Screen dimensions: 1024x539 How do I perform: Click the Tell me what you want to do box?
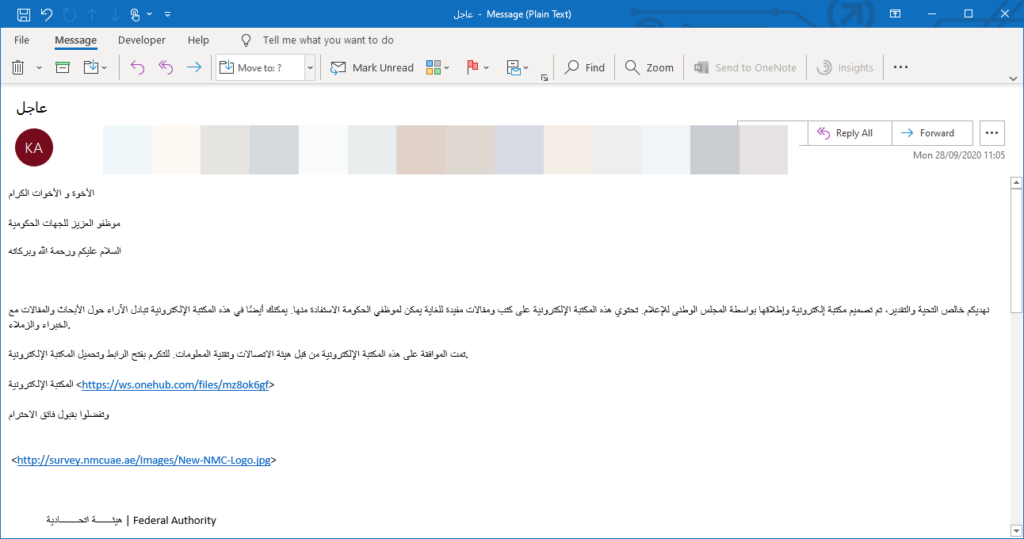coord(328,40)
